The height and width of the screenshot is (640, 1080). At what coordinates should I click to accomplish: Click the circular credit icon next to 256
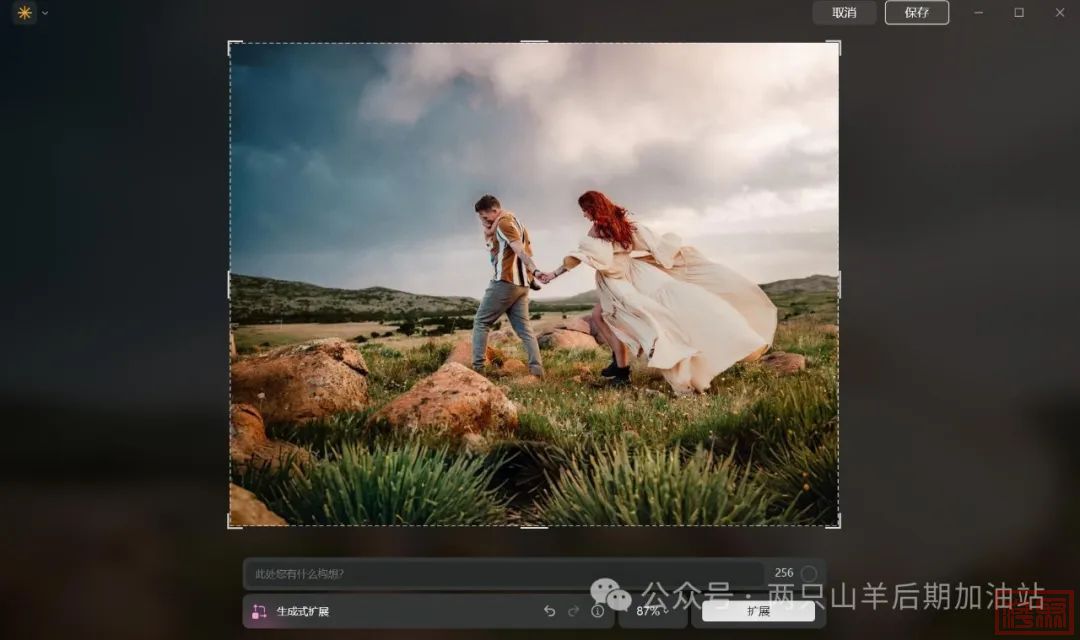tap(809, 574)
